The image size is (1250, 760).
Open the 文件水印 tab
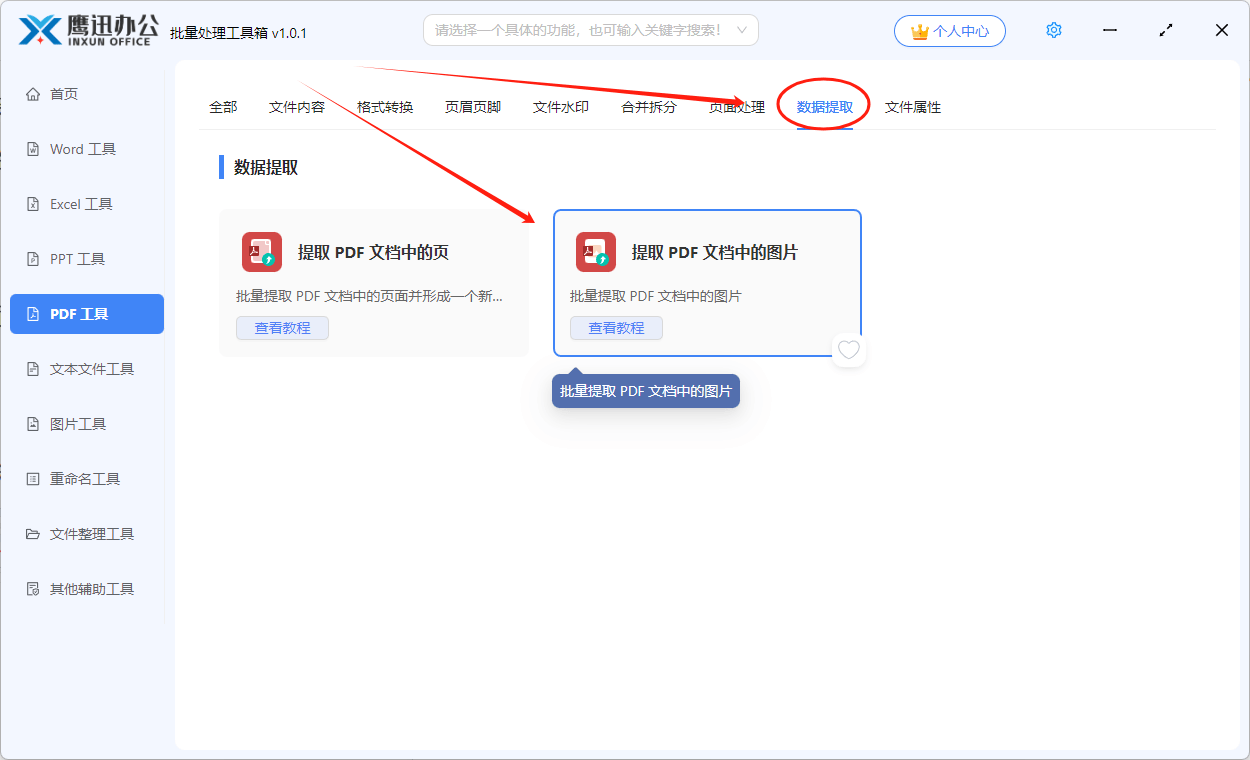[561, 107]
